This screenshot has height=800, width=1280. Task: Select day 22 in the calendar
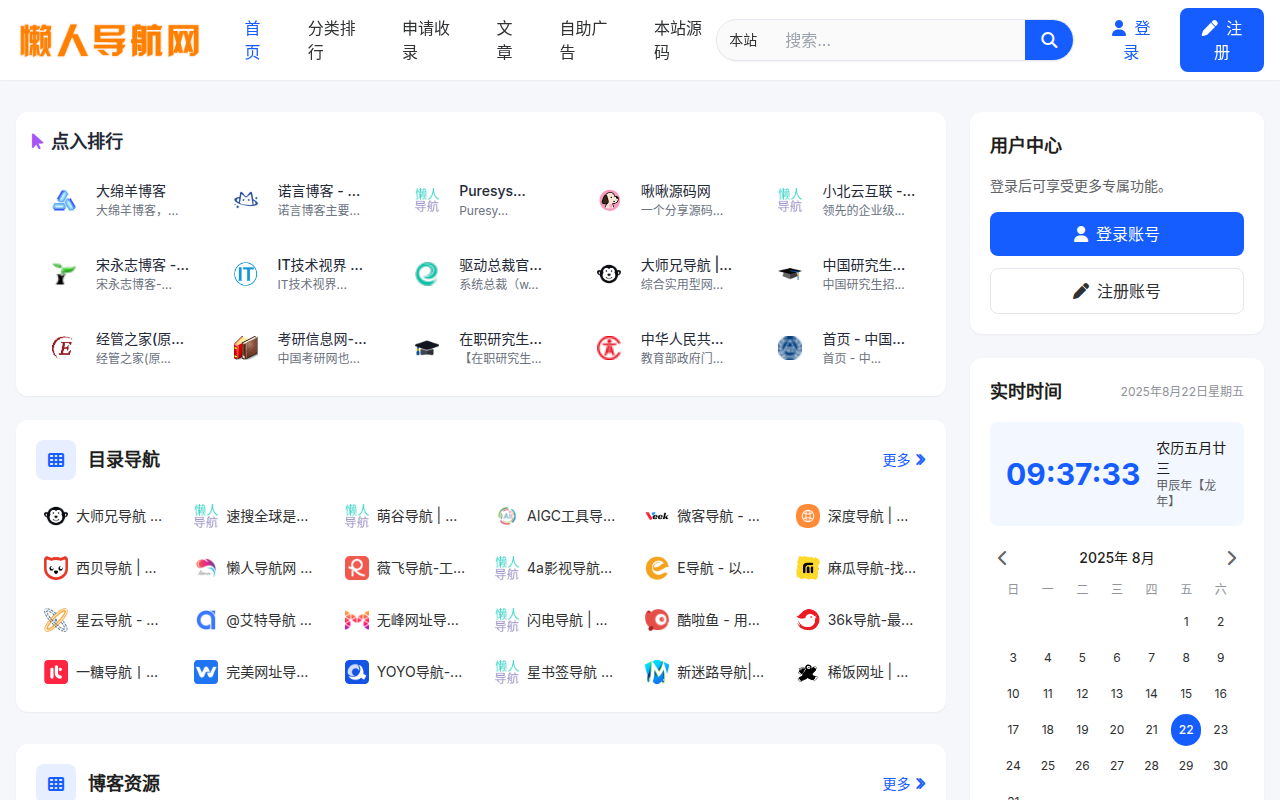[1186, 730]
